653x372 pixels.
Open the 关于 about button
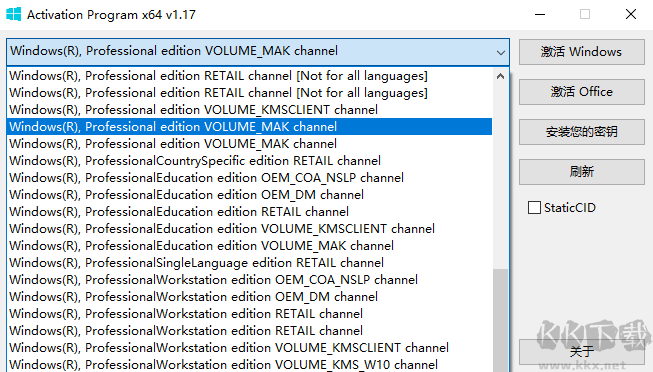click(581, 352)
